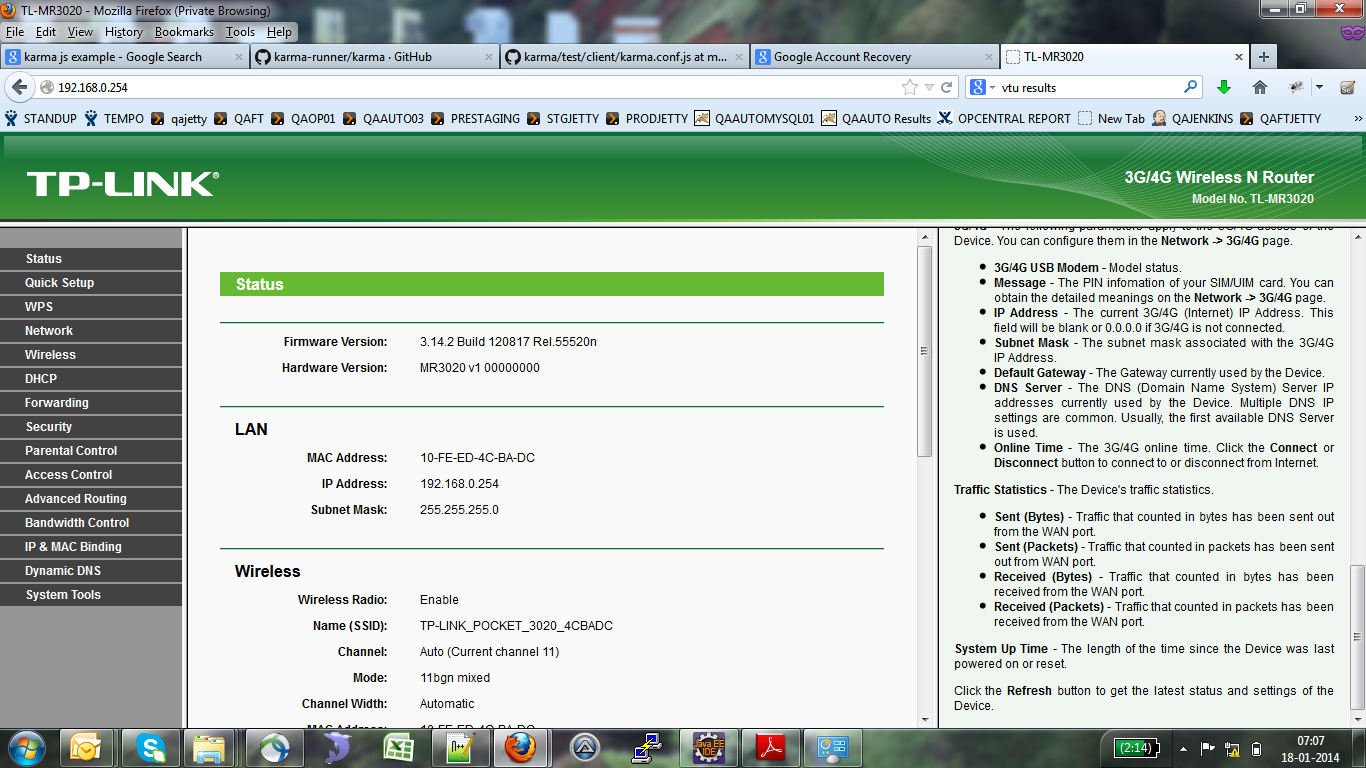Image resolution: width=1366 pixels, height=768 pixels.
Task: Go to the Firefox home page icon
Action: [x=1260, y=87]
